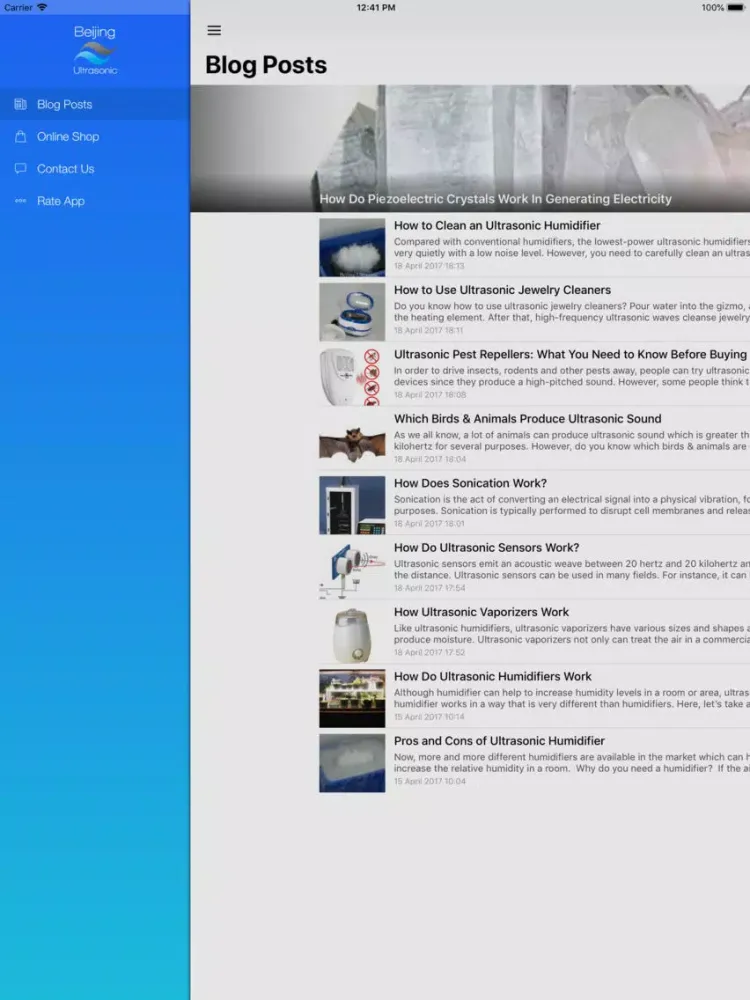Open sonication equipment post thumbnail
The image size is (750, 1000).
352,505
